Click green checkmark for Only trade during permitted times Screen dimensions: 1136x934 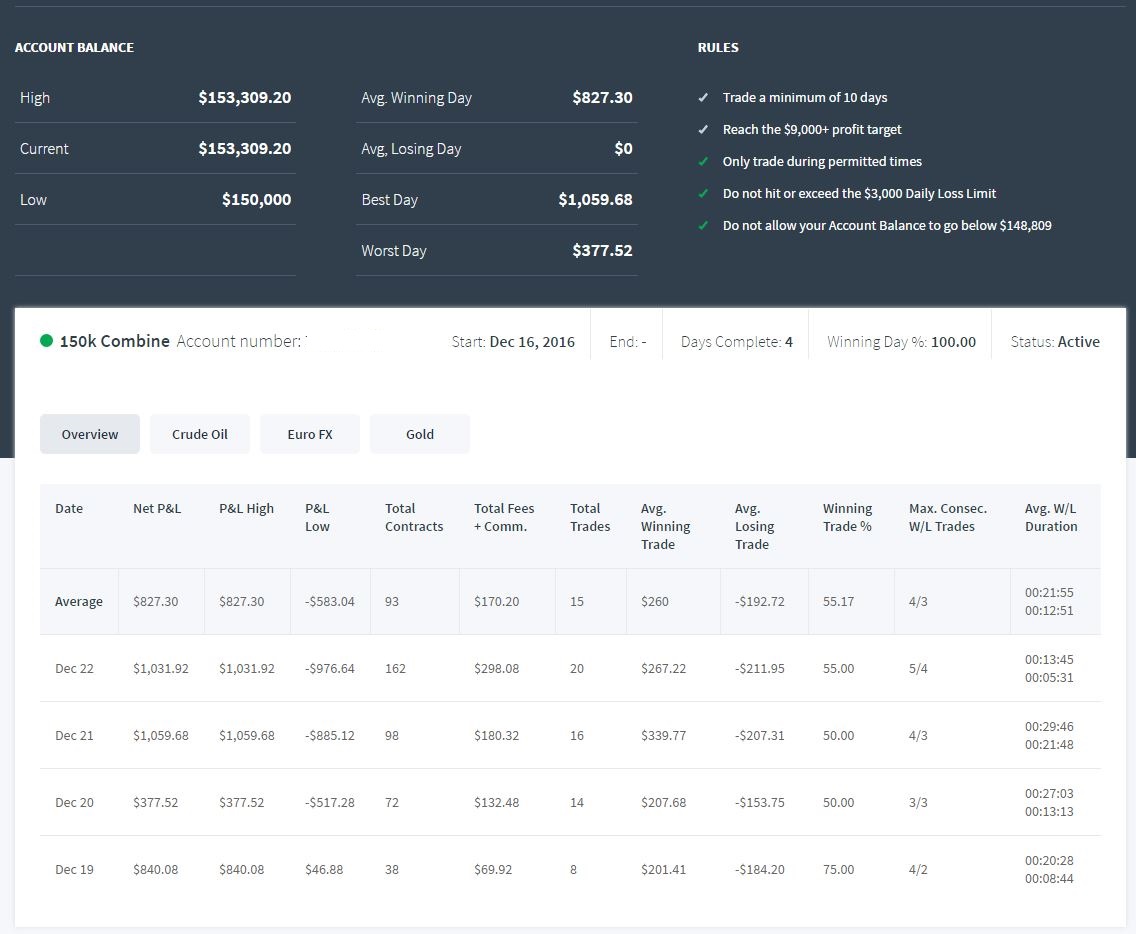[703, 162]
